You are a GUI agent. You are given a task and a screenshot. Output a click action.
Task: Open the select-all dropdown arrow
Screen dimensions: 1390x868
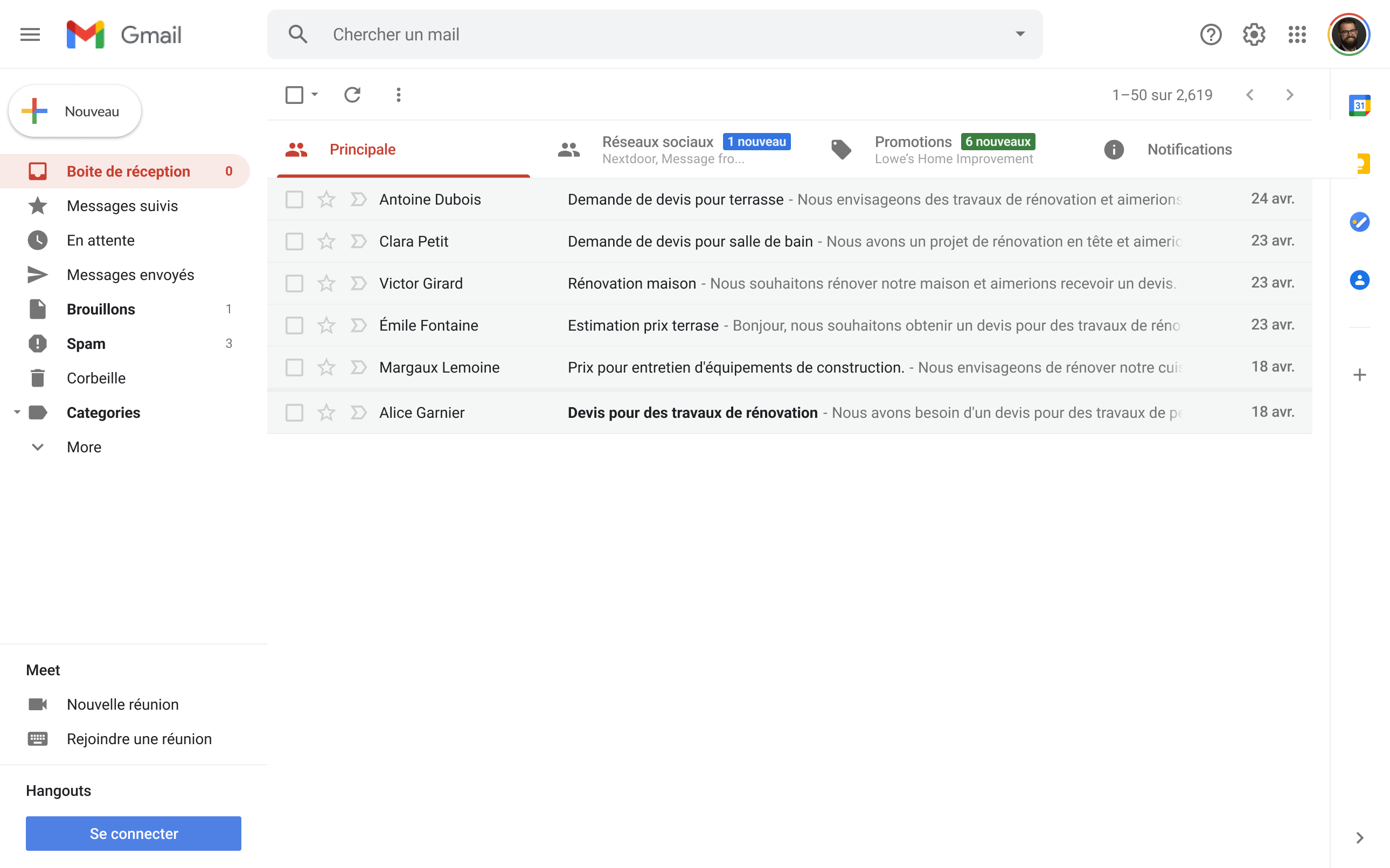[315, 95]
